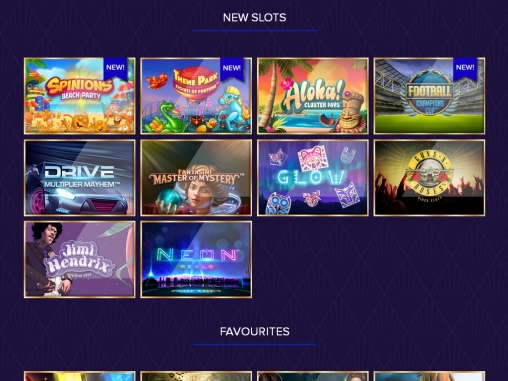Viewport: 508px width, 381px height.
Task: Select the Guns N' Roses slot
Action: point(429,178)
